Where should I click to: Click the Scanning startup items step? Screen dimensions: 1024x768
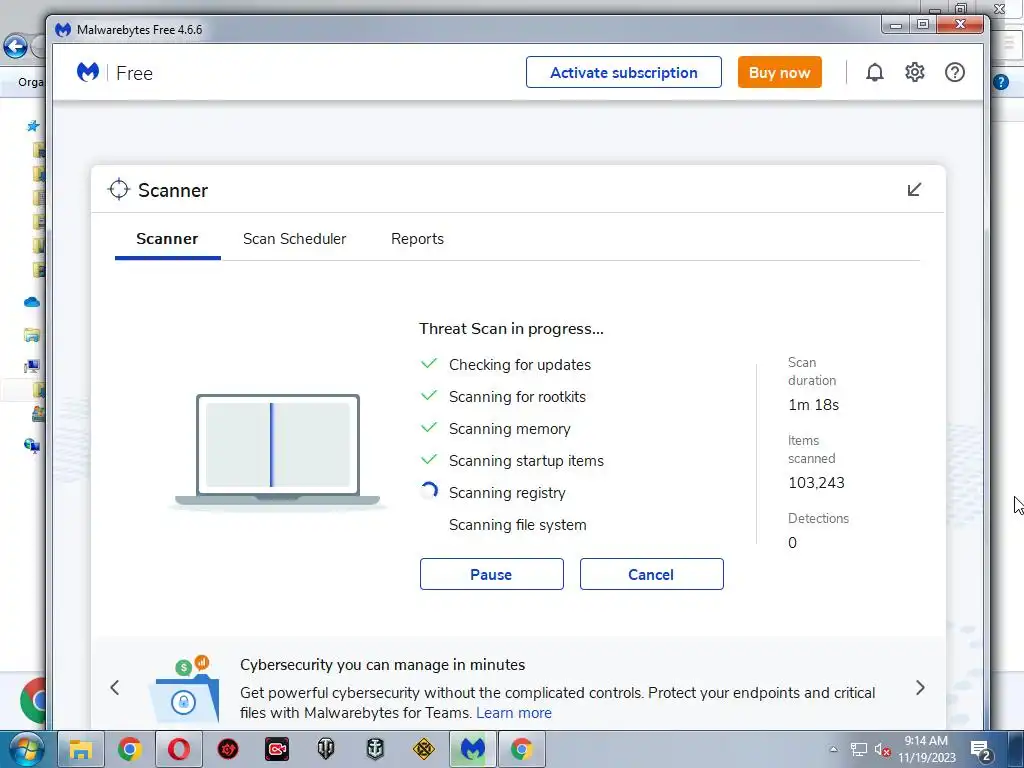pyautogui.click(x=526, y=461)
